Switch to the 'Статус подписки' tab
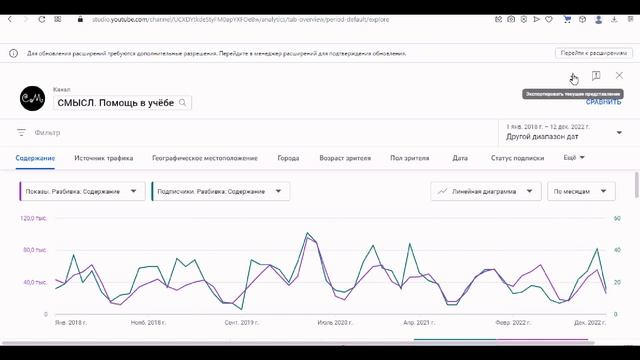The width and height of the screenshot is (640, 360). point(517,158)
